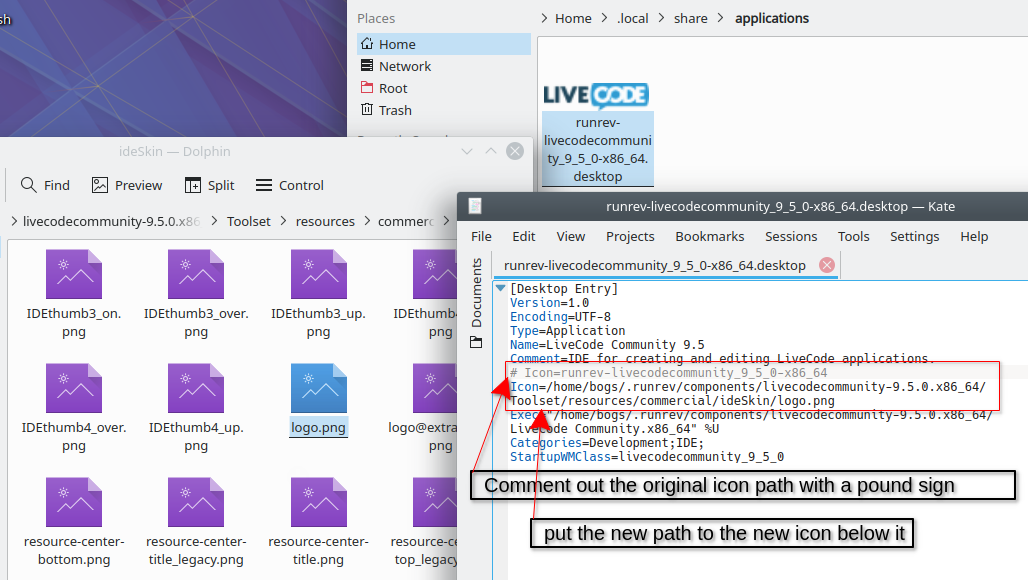Open the Help menu in Kate
Image resolution: width=1028 pixels, height=580 pixels.
coord(974,237)
